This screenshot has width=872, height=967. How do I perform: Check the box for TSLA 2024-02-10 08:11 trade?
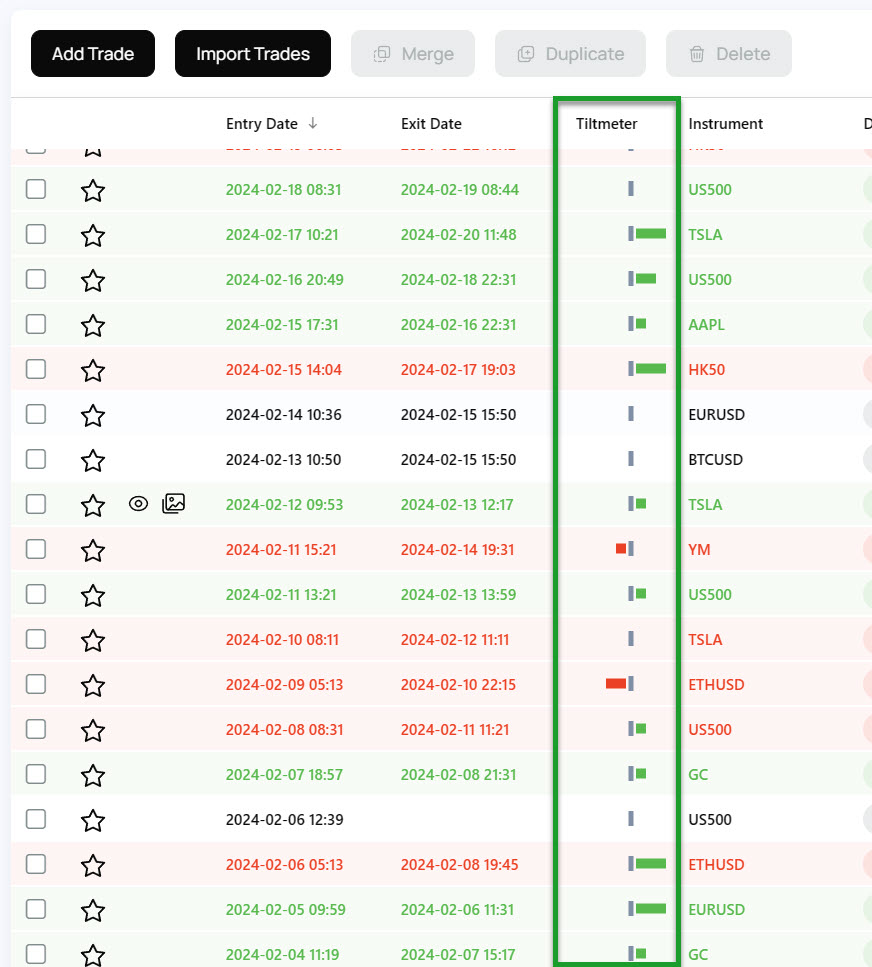point(36,639)
